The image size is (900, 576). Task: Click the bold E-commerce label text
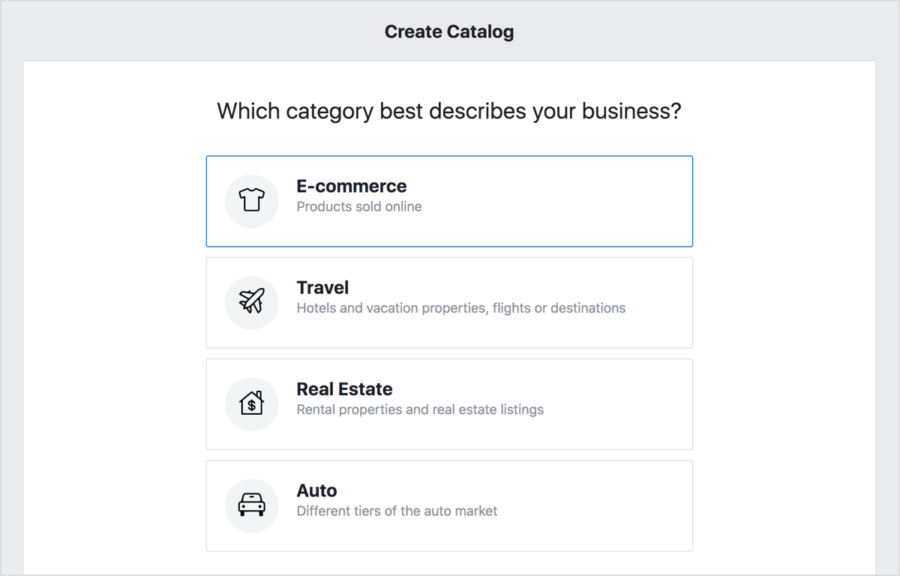coord(351,186)
